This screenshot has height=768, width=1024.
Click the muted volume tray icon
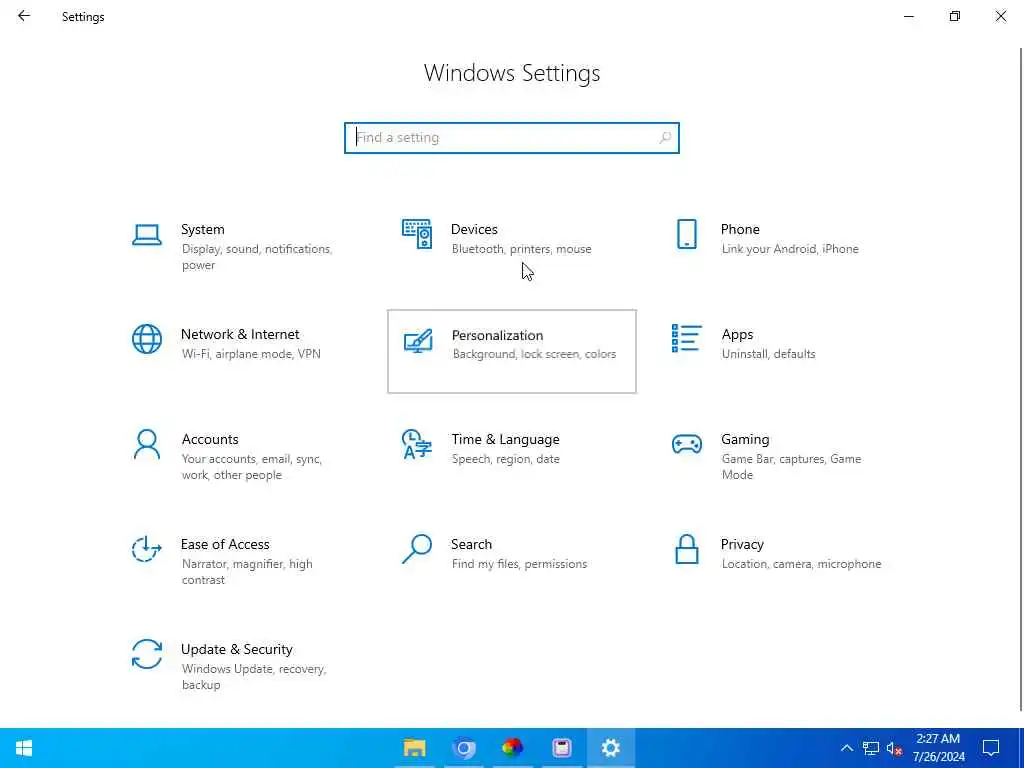click(x=894, y=748)
